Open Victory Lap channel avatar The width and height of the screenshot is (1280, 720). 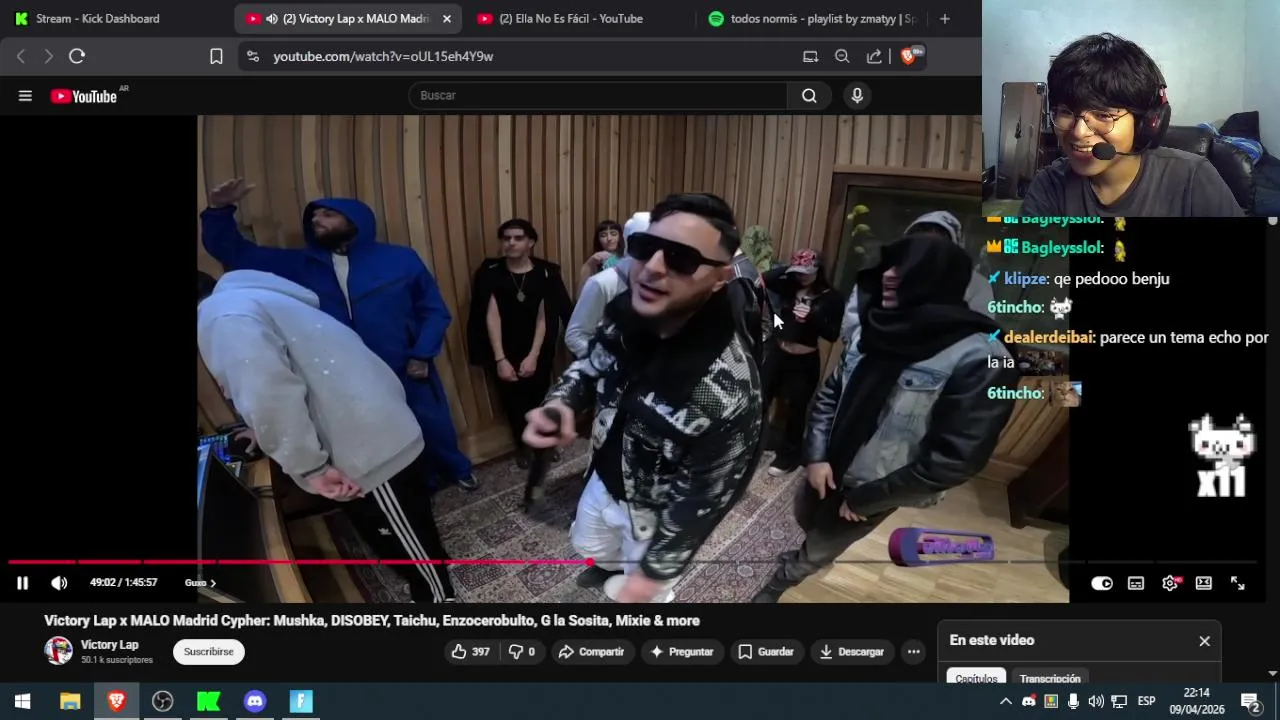[58, 651]
